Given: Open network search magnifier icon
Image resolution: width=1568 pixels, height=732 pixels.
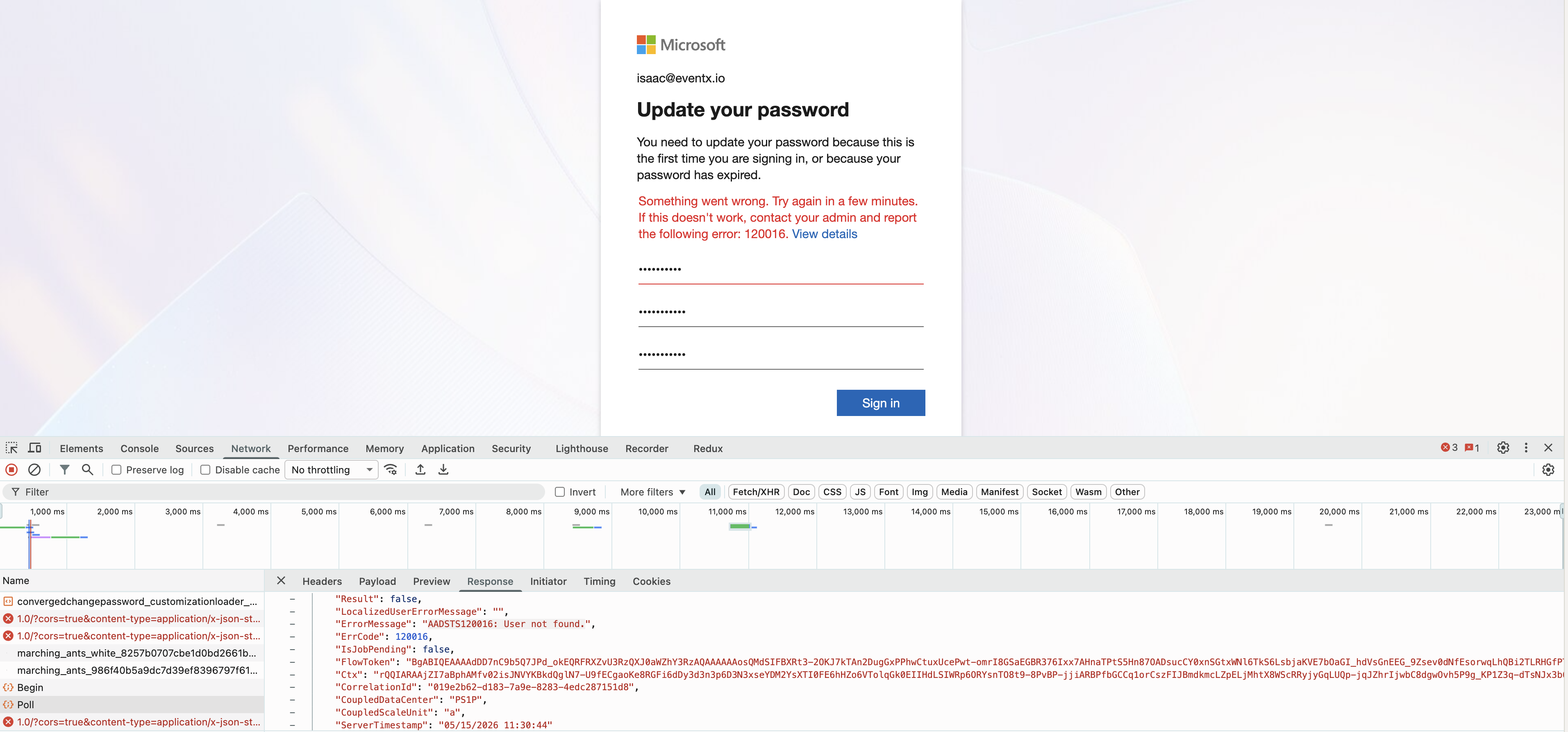Looking at the screenshot, I should 88,470.
